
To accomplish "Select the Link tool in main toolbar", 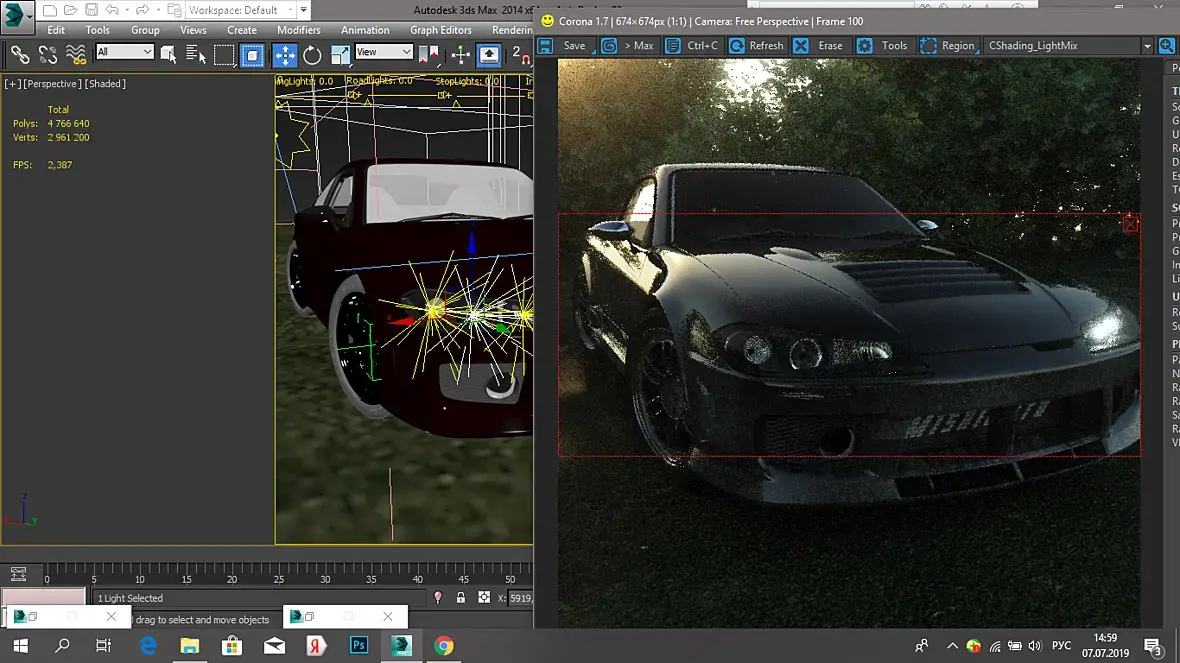I will tap(20, 54).
